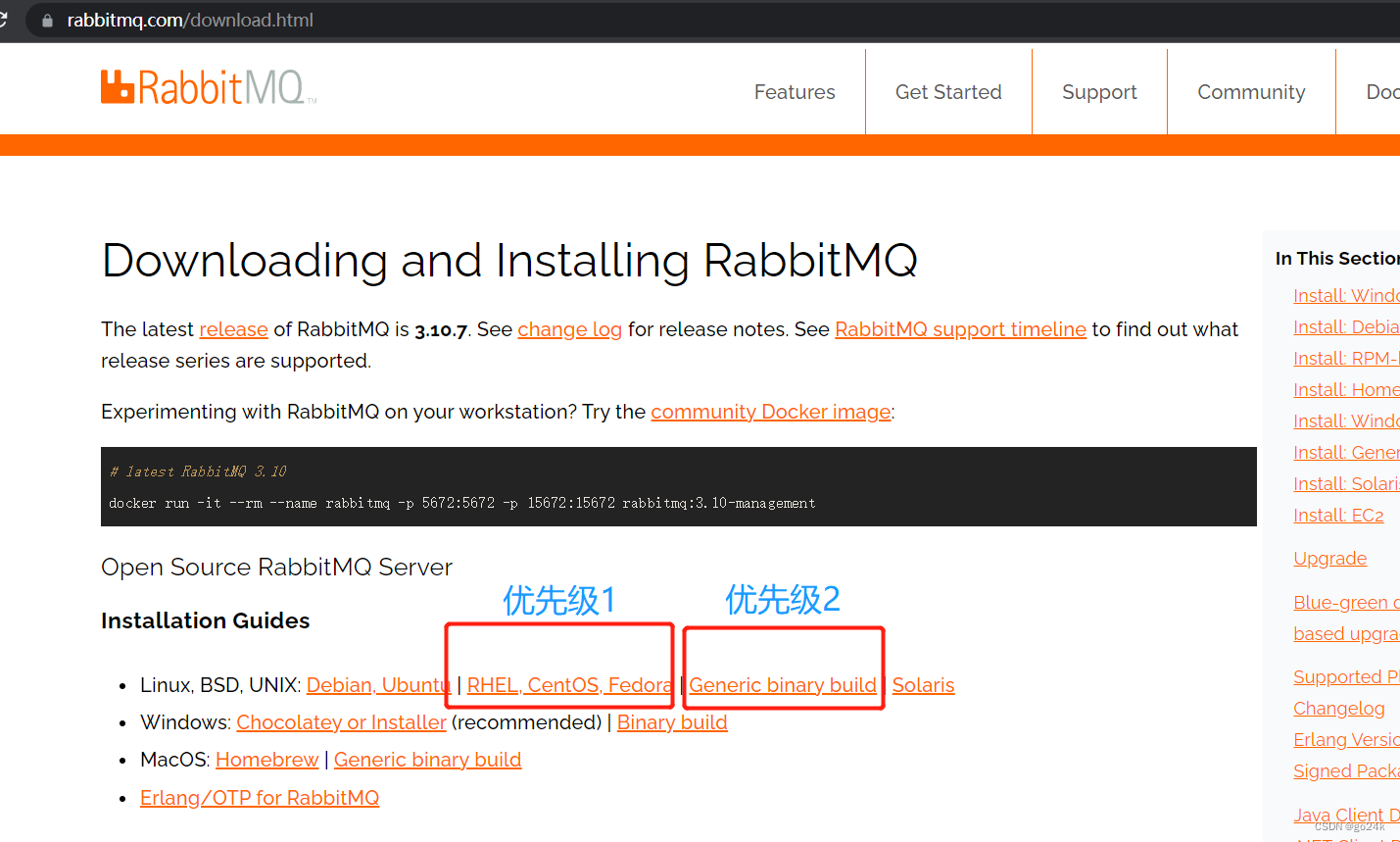Open sidebar Install: RPM link

click(x=1346, y=359)
